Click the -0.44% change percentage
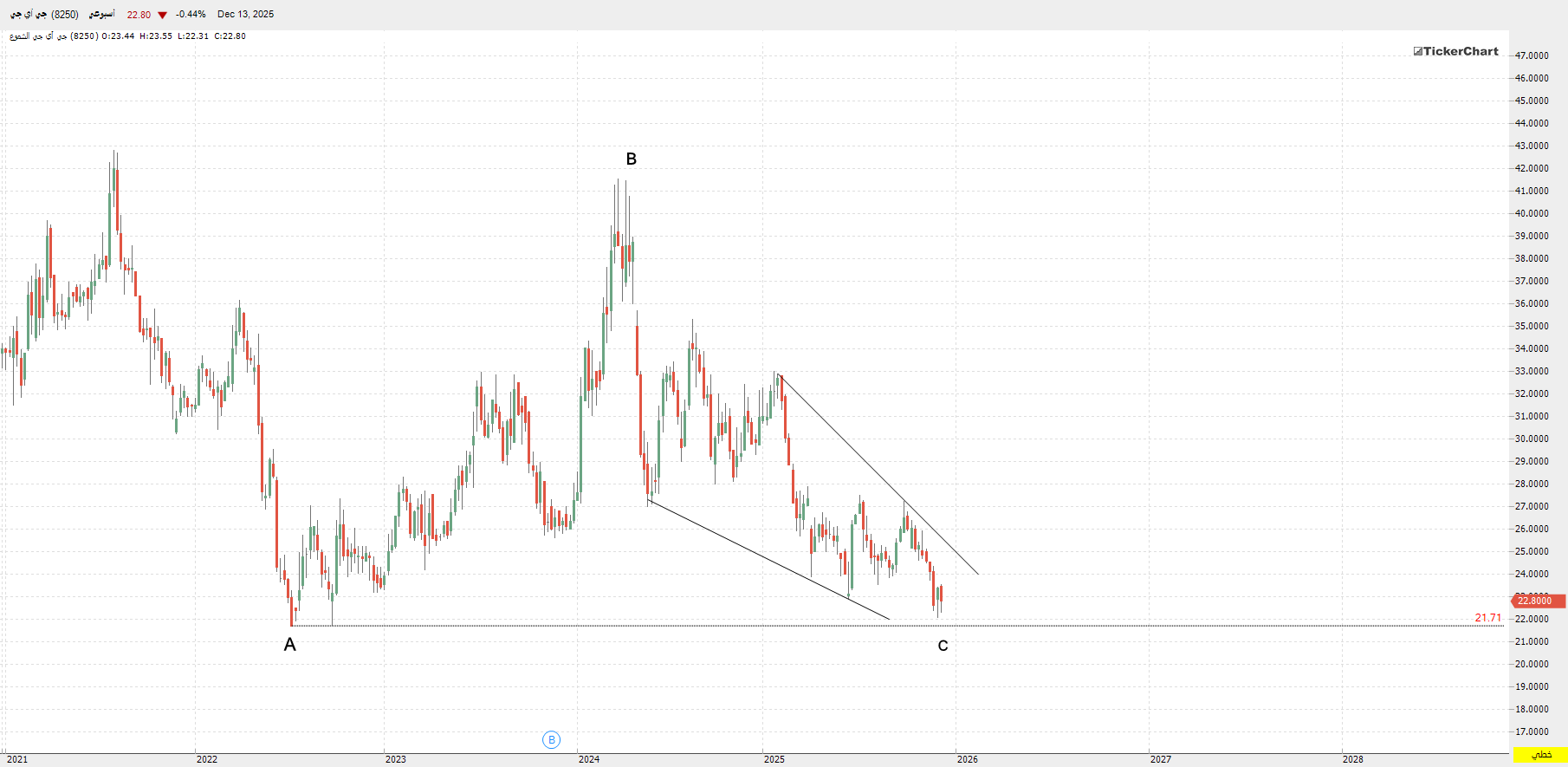The image size is (1568, 767). [x=191, y=15]
